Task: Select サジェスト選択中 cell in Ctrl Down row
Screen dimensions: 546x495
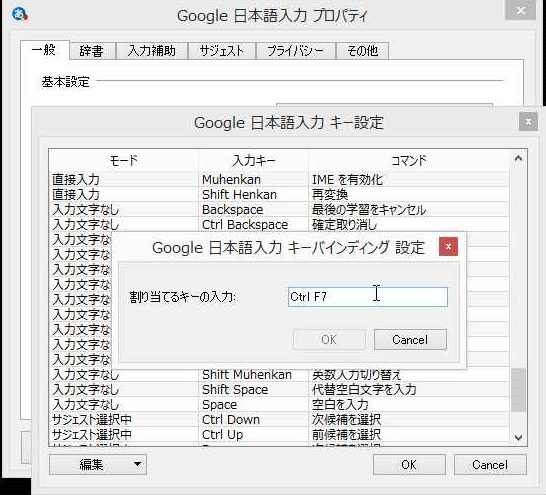Action: (x=124, y=419)
